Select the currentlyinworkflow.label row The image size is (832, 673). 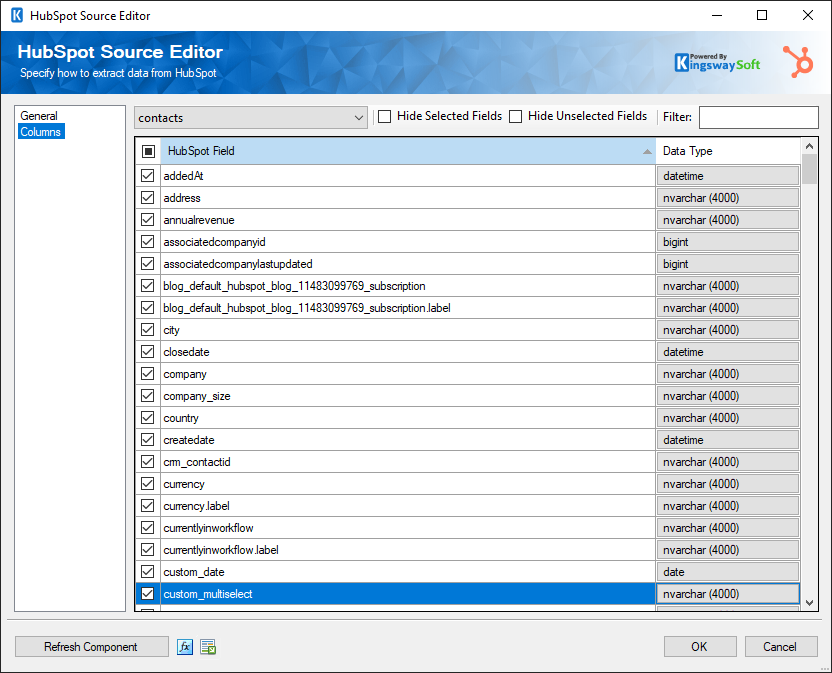pyautogui.click(x=408, y=550)
